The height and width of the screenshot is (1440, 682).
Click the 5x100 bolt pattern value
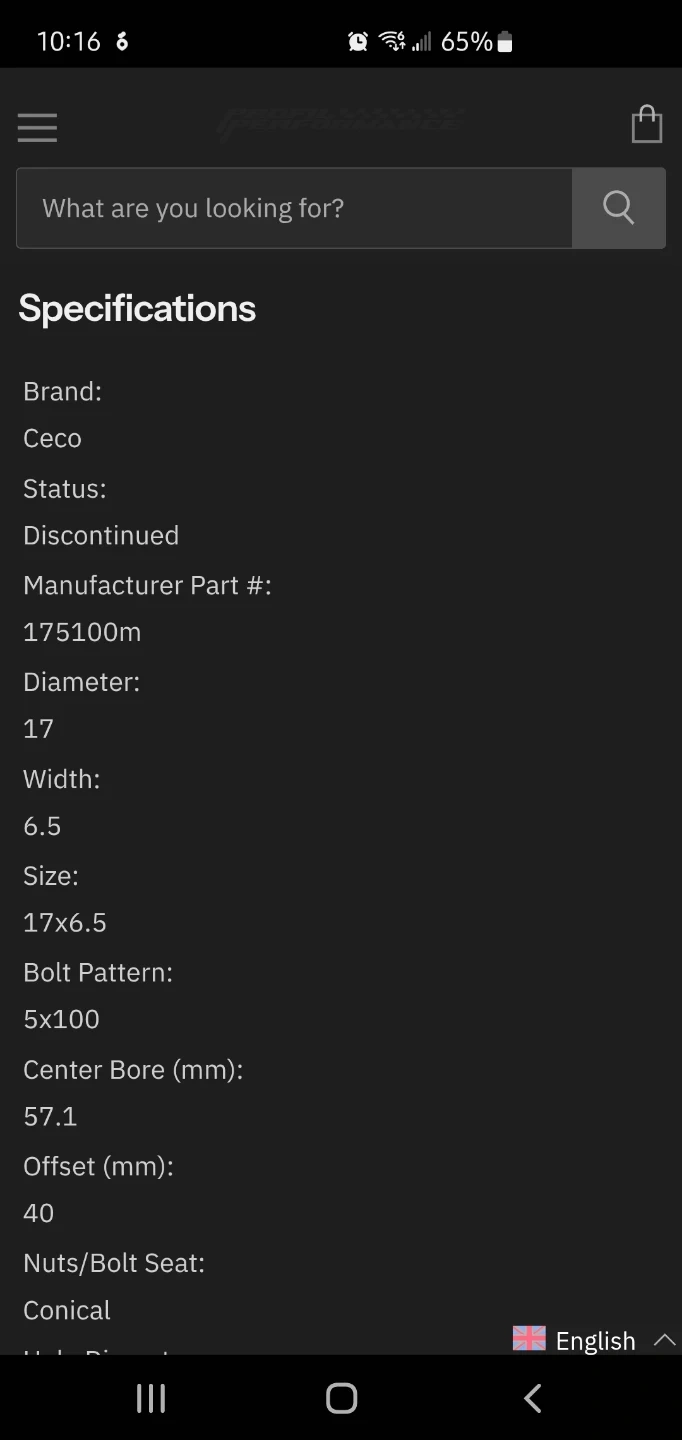point(61,1019)
